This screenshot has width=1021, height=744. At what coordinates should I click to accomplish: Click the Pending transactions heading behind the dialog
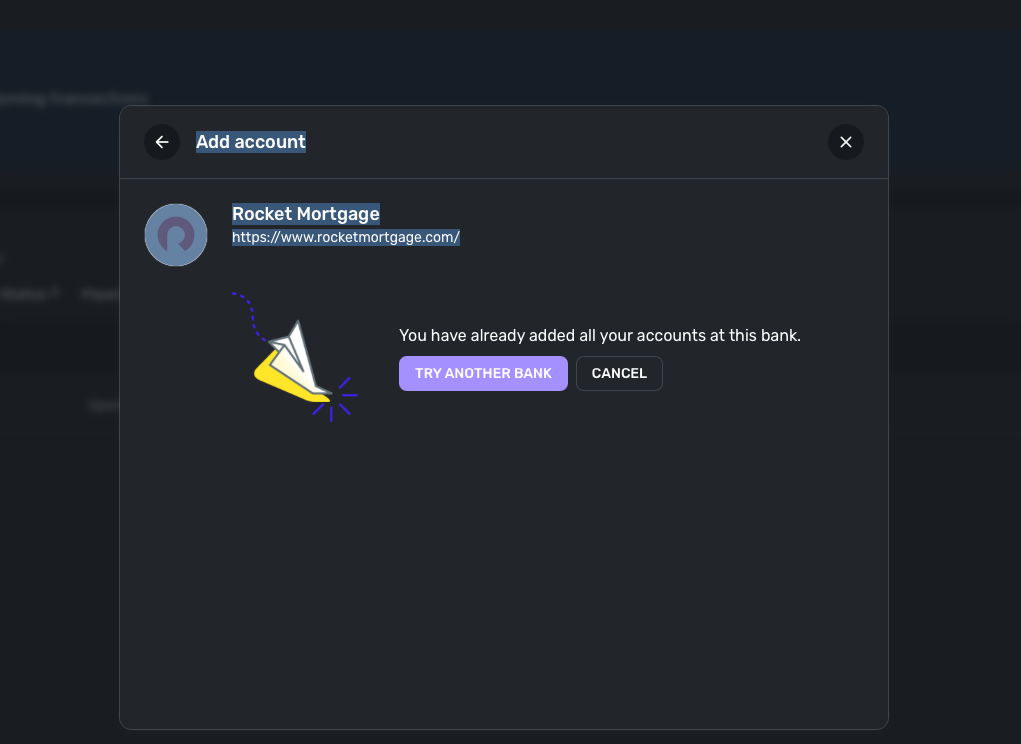[x=73, y=98]
